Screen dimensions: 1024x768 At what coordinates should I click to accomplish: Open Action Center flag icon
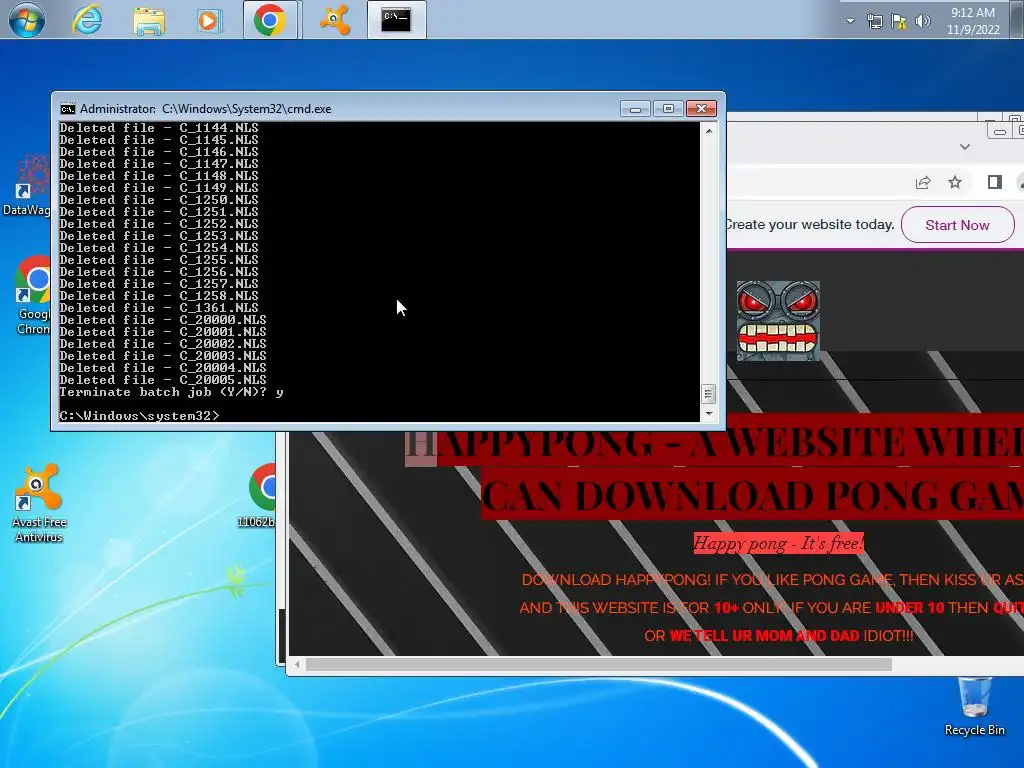coord(899,21)
